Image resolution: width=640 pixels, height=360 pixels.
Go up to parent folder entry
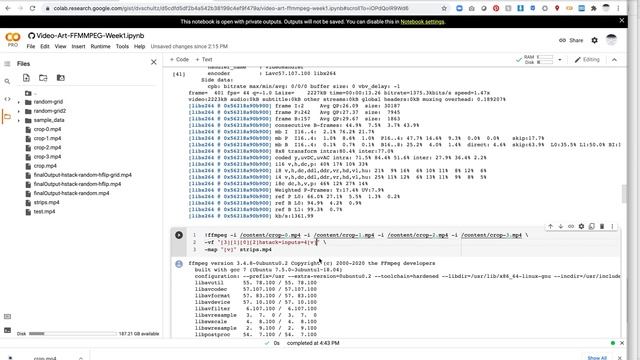click(x=31, y=93)
